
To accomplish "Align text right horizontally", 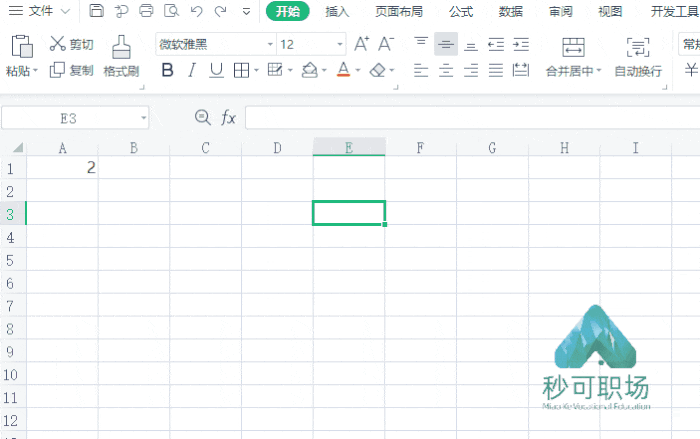I will coord(471,70).
